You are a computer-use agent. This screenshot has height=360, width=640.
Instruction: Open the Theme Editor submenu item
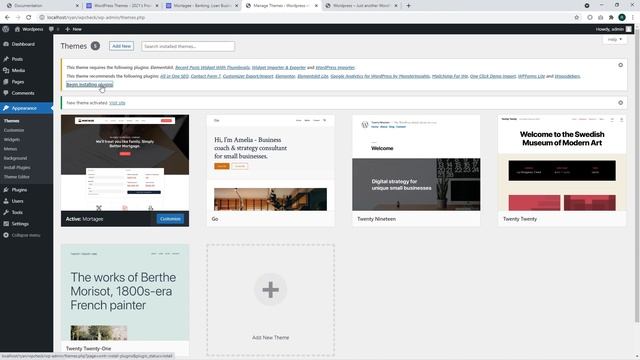17,177
